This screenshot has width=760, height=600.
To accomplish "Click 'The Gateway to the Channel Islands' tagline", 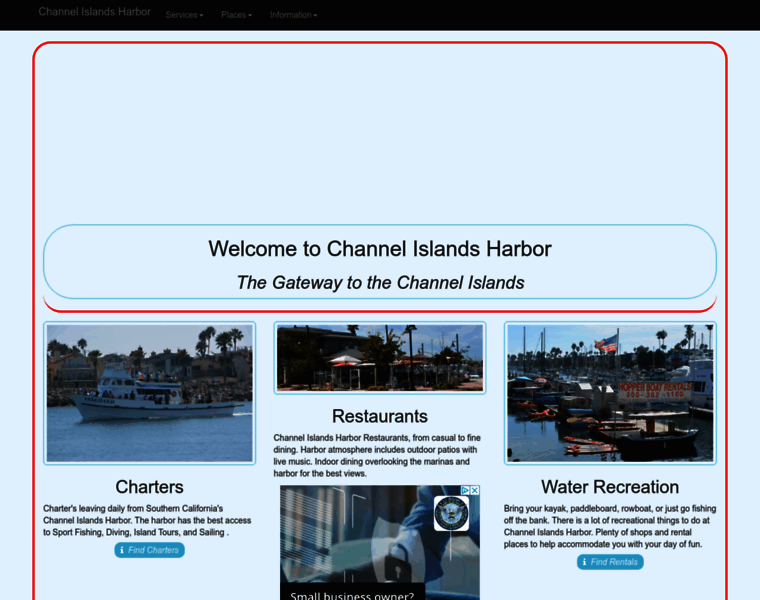I will point(380,283).
